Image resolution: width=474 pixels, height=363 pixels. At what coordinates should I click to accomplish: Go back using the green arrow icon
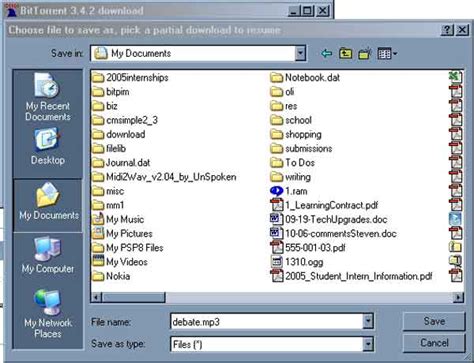pos(326,53)
